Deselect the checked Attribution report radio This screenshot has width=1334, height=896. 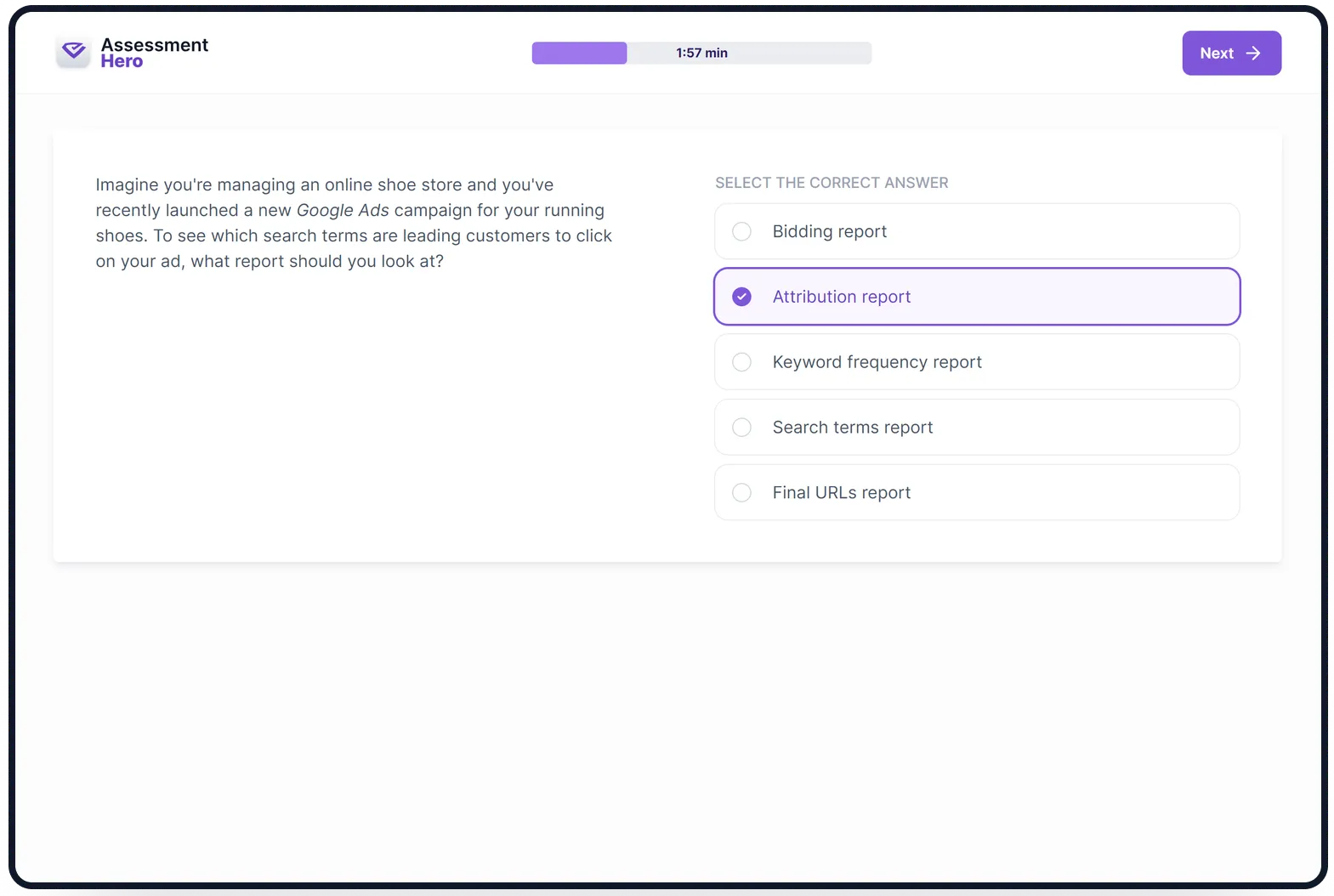[741, 297]
